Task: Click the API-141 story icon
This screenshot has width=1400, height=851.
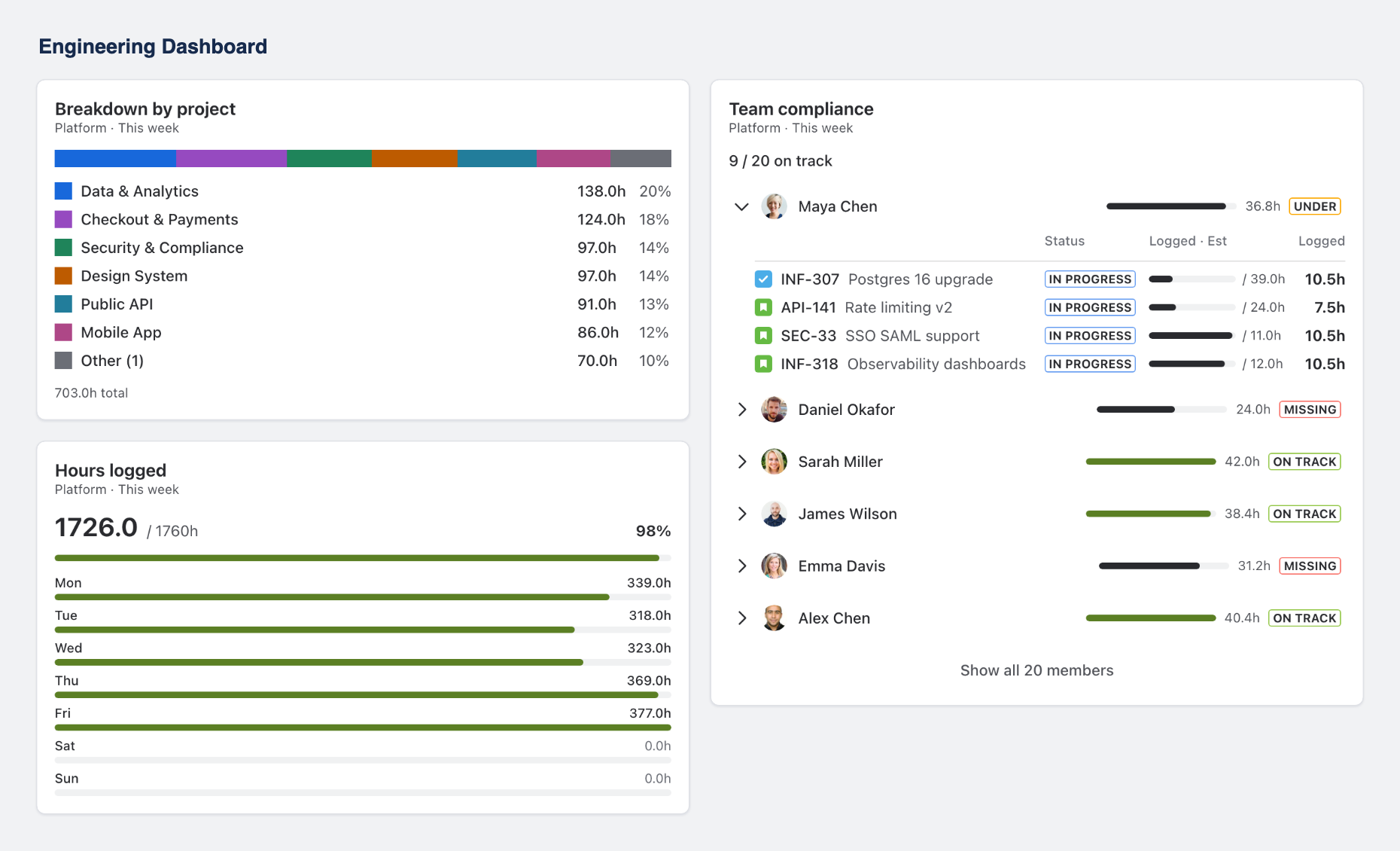Action: tap(763, 307)
